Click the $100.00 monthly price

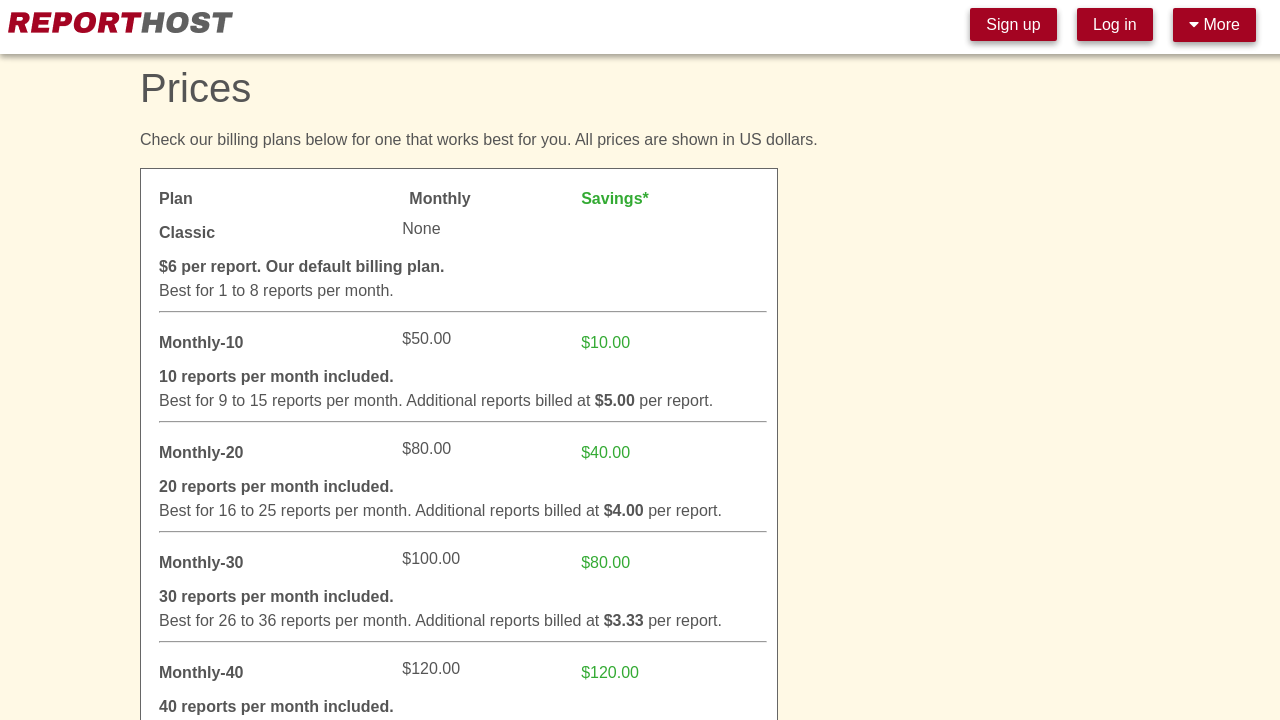click(x=431, y=559)
